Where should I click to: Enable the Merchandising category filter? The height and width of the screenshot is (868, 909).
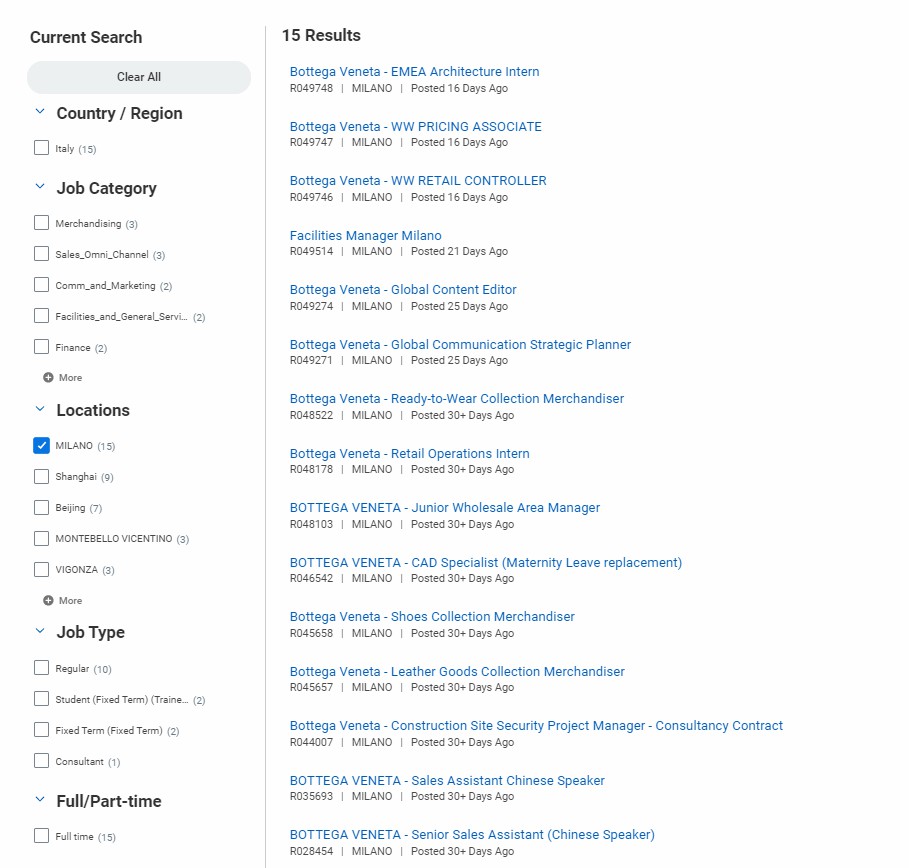41,223
